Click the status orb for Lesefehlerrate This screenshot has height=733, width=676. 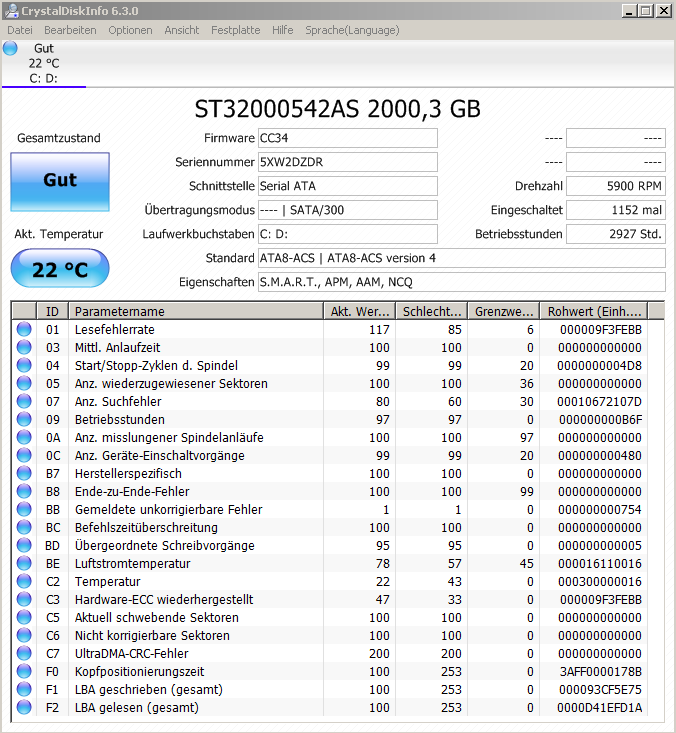24,329
